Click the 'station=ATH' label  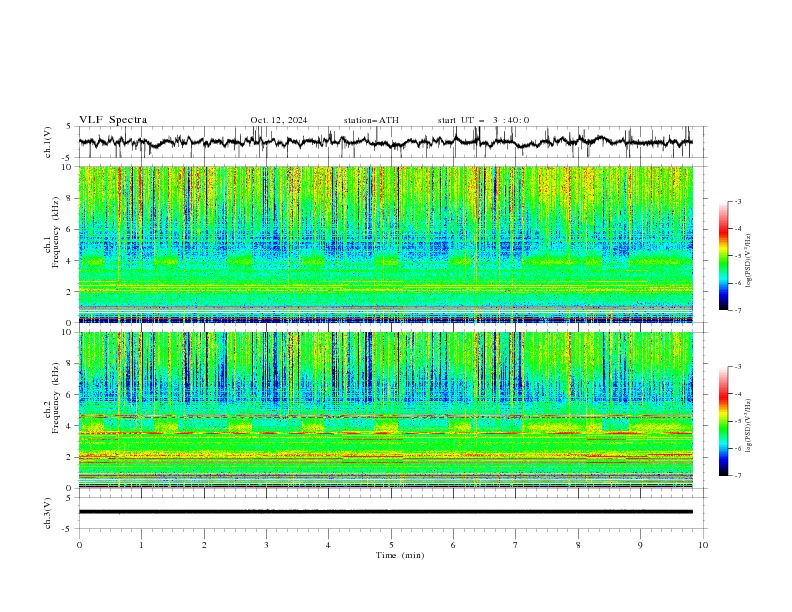[371, 120]
